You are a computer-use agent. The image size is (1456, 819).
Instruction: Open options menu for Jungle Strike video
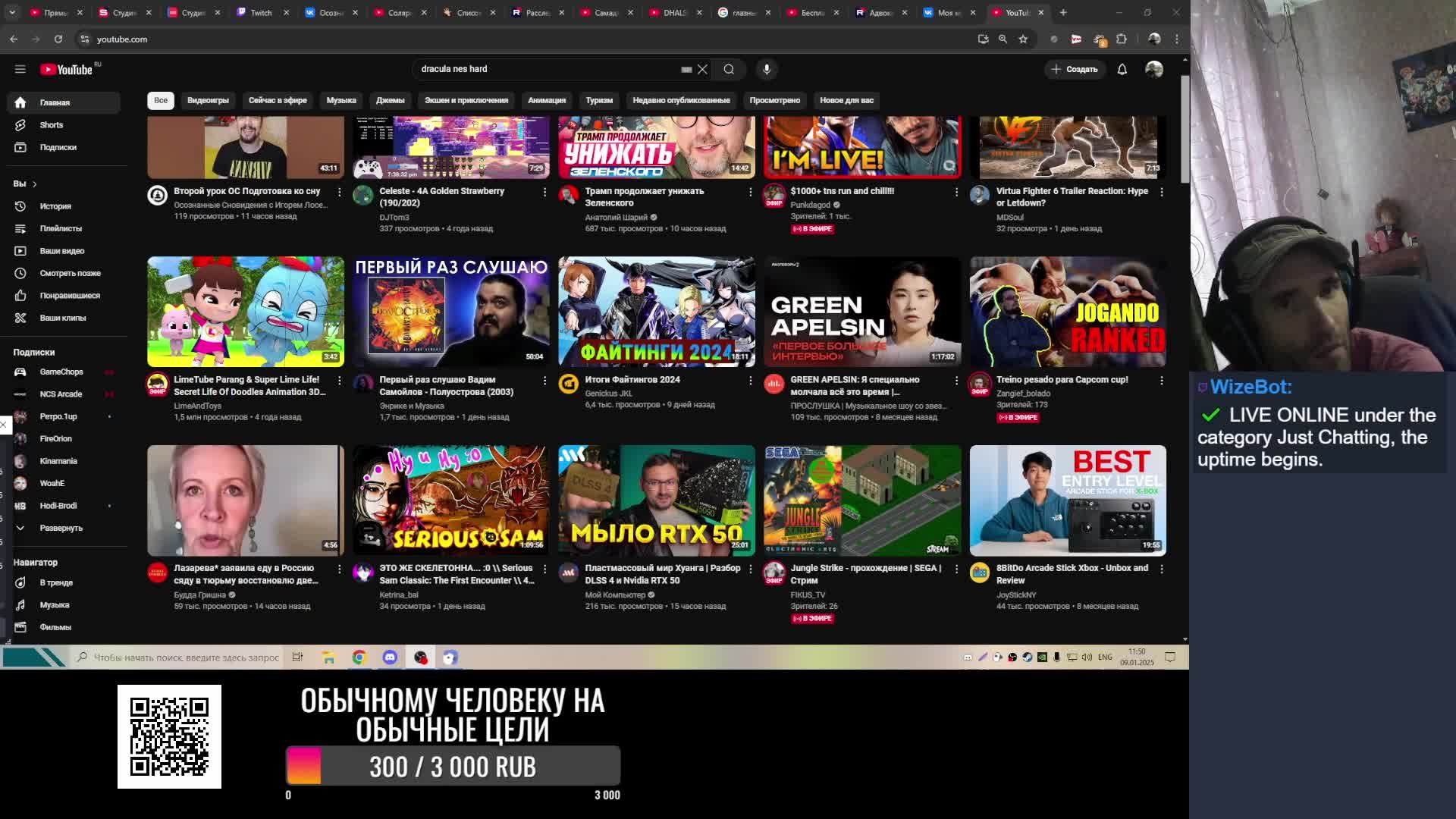pyautogui.click(x=956, y=569)
